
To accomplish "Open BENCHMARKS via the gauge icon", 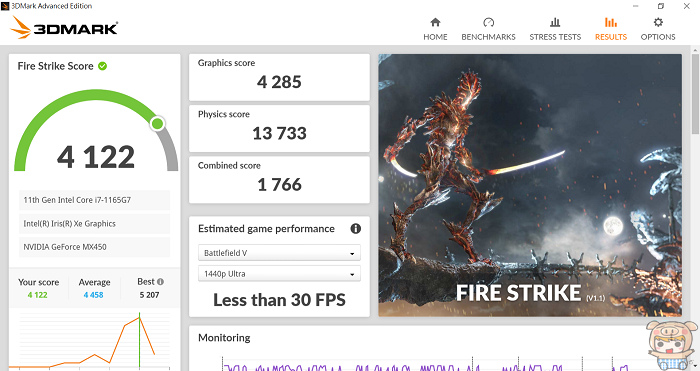I will 488,22.
